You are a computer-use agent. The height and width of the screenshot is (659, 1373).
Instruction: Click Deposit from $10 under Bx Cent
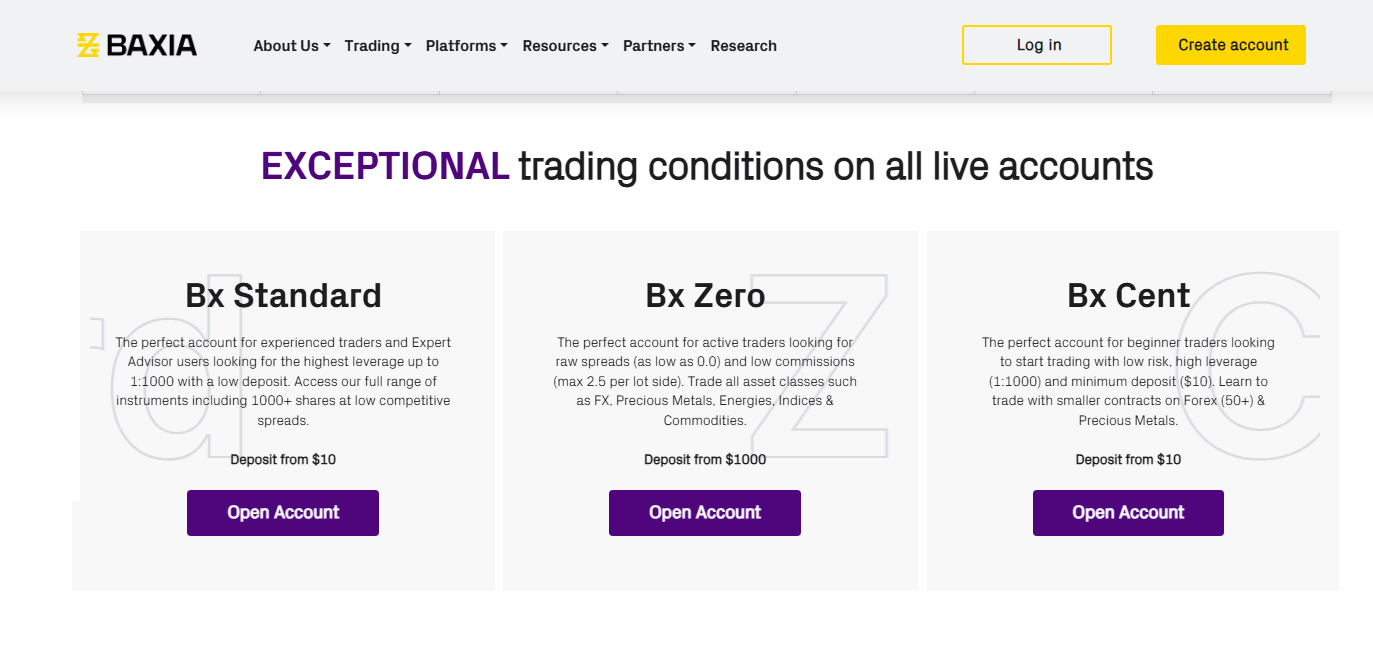tap(1128, 460)
